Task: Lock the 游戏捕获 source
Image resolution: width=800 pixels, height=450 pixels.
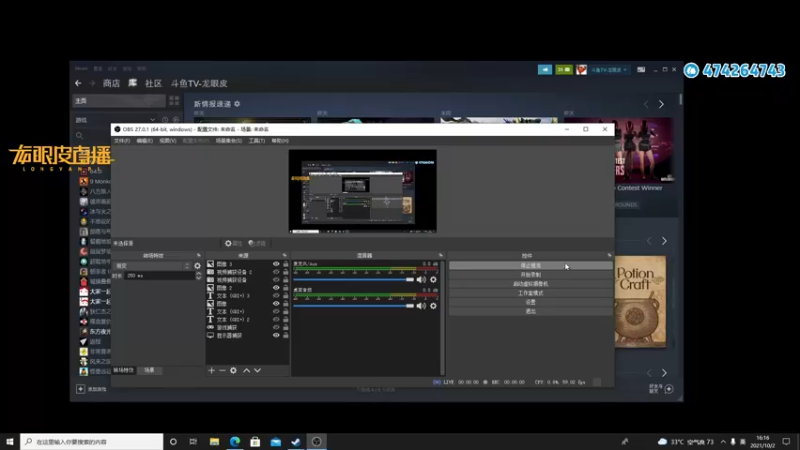Action: 286,328
